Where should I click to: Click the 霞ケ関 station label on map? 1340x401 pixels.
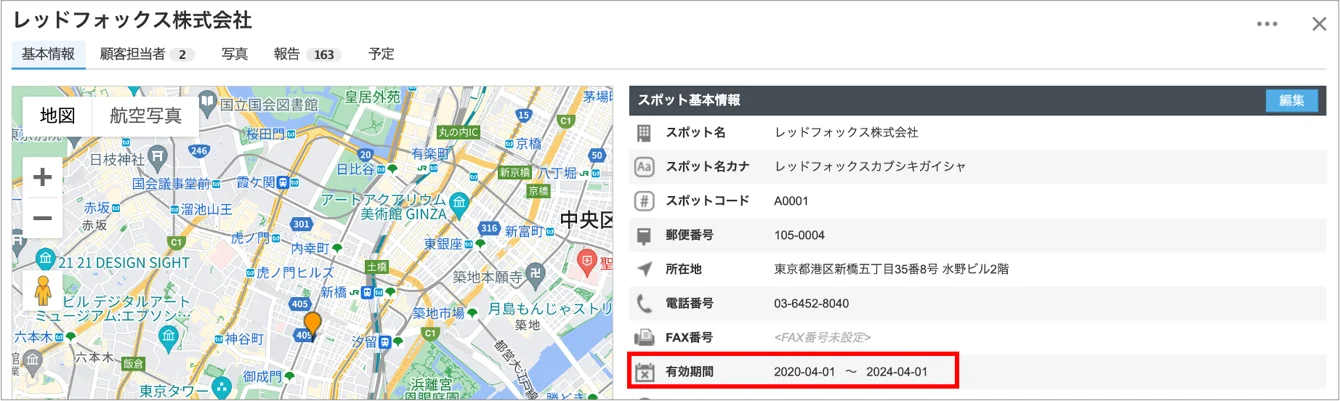tap(255, 183)
